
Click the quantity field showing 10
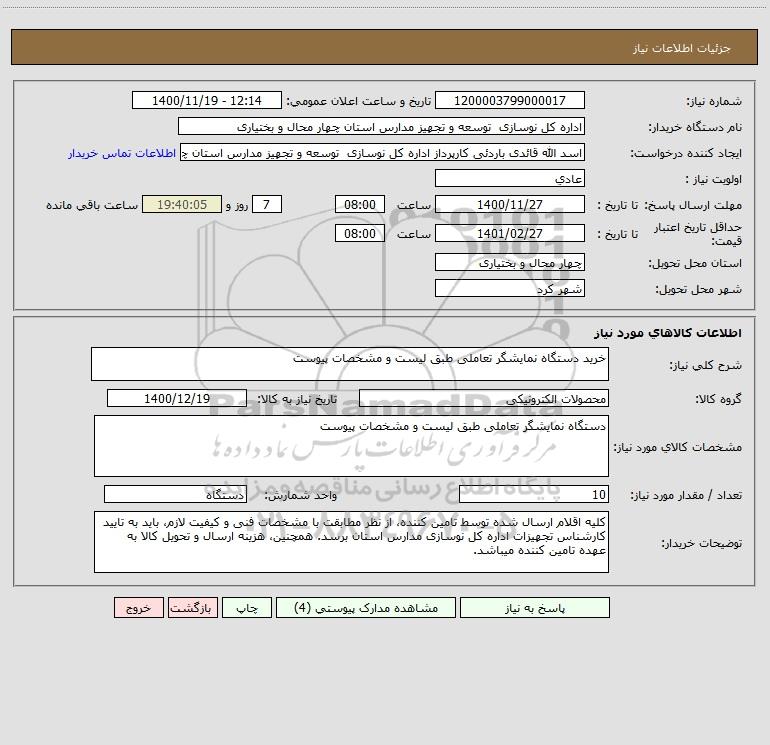(534, 495)
